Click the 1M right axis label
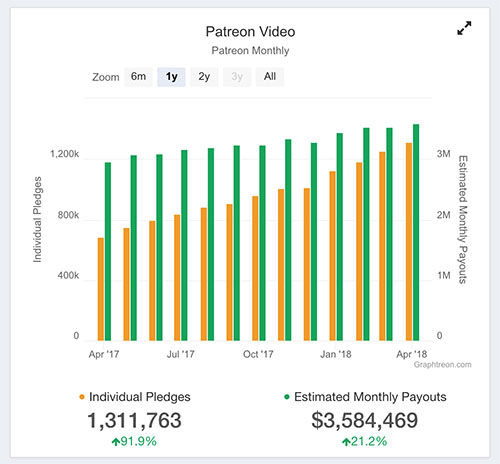Viewport: 500px width, 464px height. pyautogui.click(x=444, y=275)
